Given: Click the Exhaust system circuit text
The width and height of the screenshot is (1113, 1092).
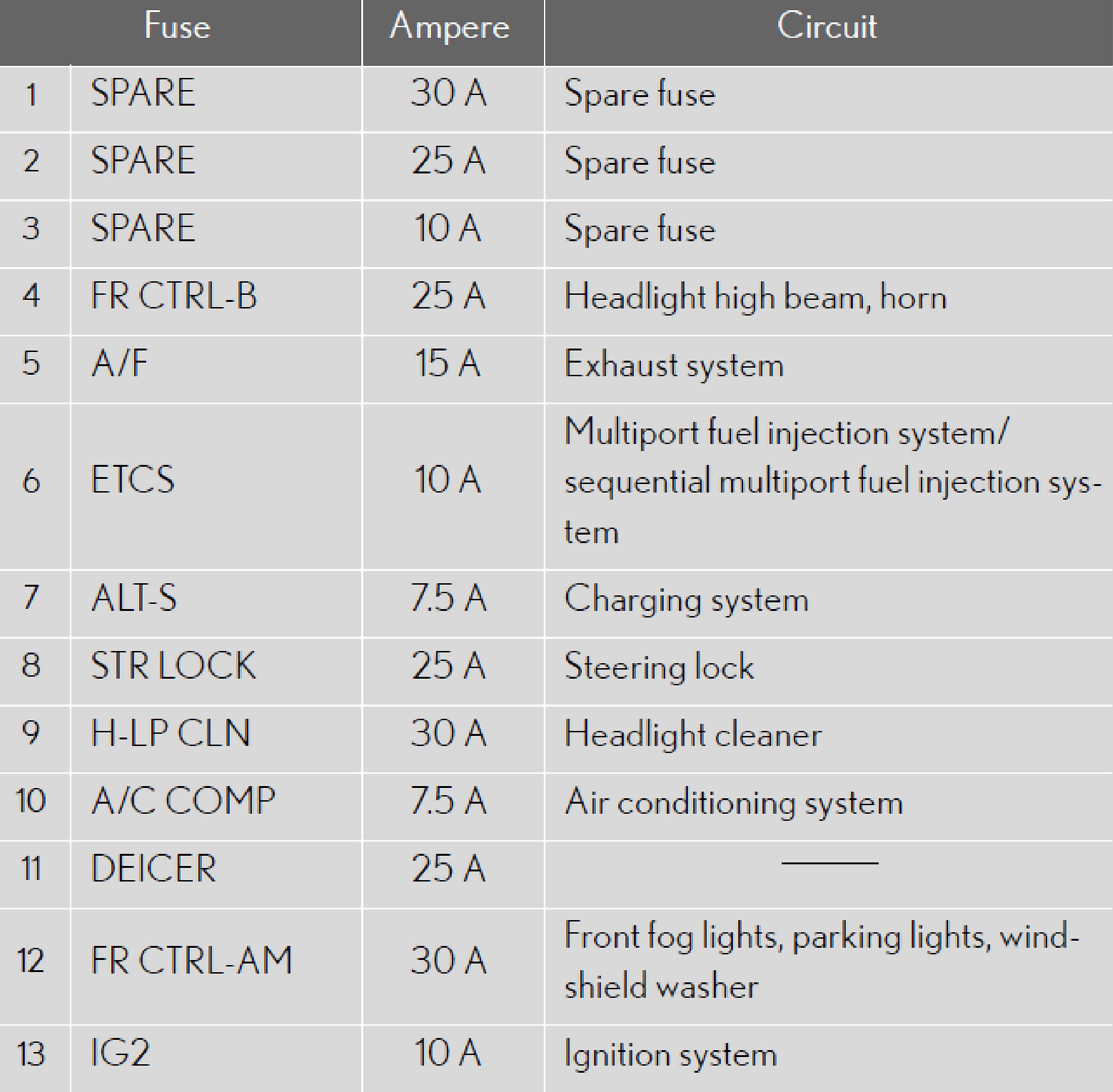Looking at the screenshot, I should point(673,365).
